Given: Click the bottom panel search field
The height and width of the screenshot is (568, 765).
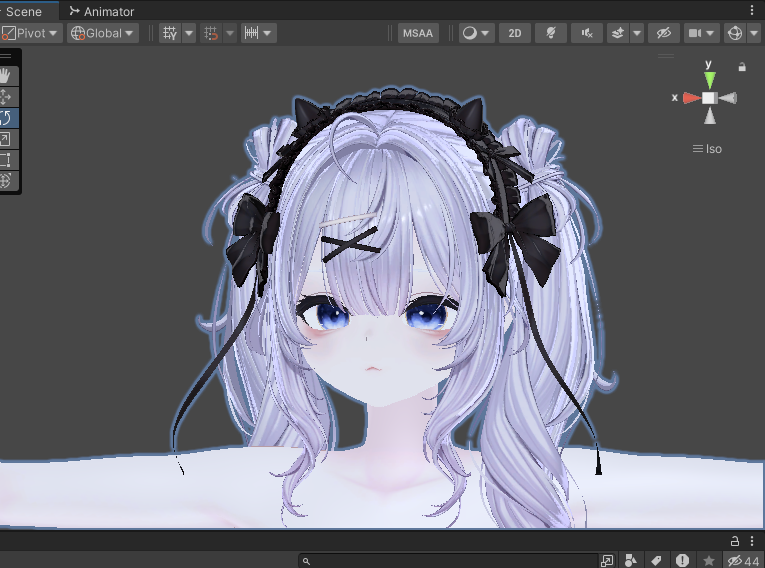Looking at the screenshot, I should click(x=448, y=561).
